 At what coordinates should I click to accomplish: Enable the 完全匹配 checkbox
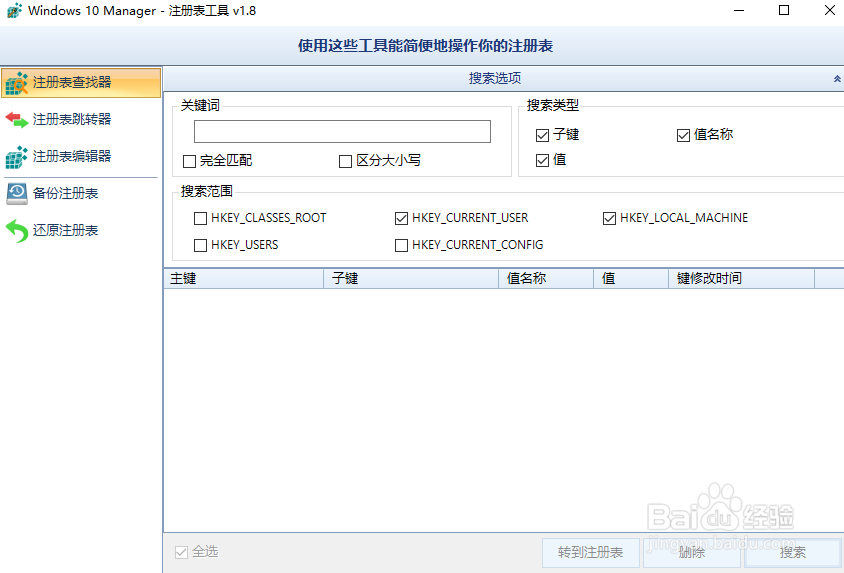(189, 161)
